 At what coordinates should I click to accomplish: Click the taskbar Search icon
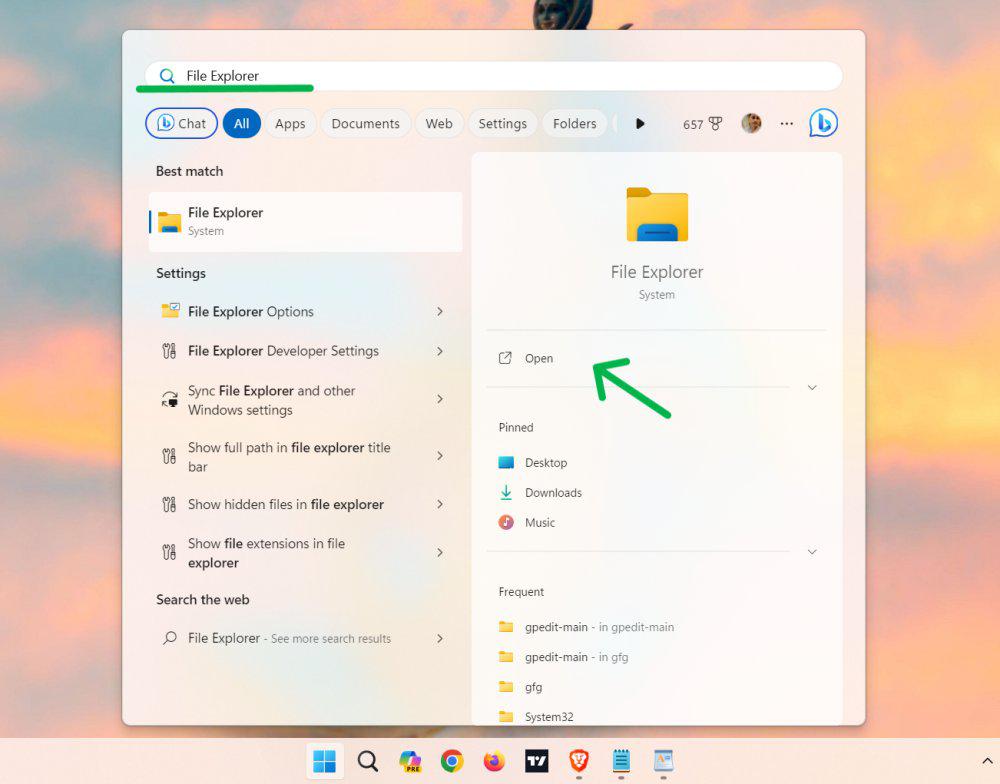367,760
